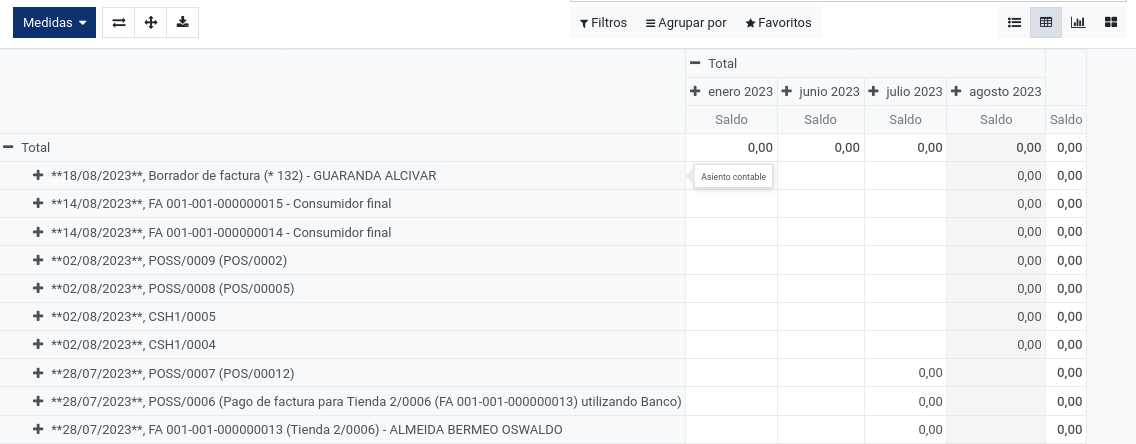Expand the agosto 2023 column
This screenshot has height=444, width=1136.
995,91
